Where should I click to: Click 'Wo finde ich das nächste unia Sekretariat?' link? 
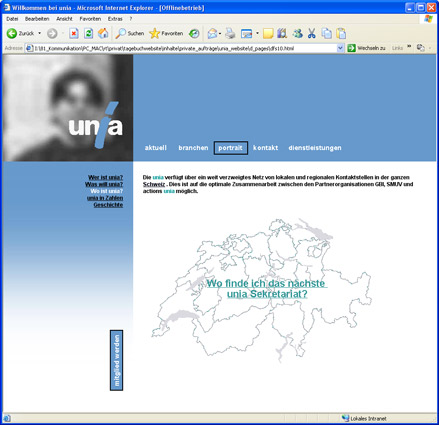(x=267, y=289)
